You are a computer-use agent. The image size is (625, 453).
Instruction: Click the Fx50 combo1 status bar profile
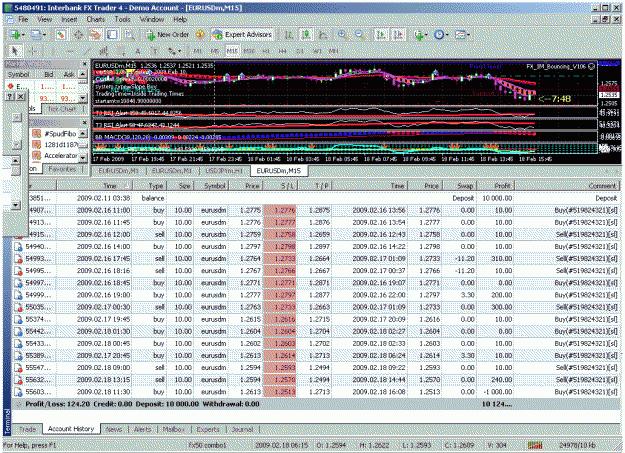[207, 445]
